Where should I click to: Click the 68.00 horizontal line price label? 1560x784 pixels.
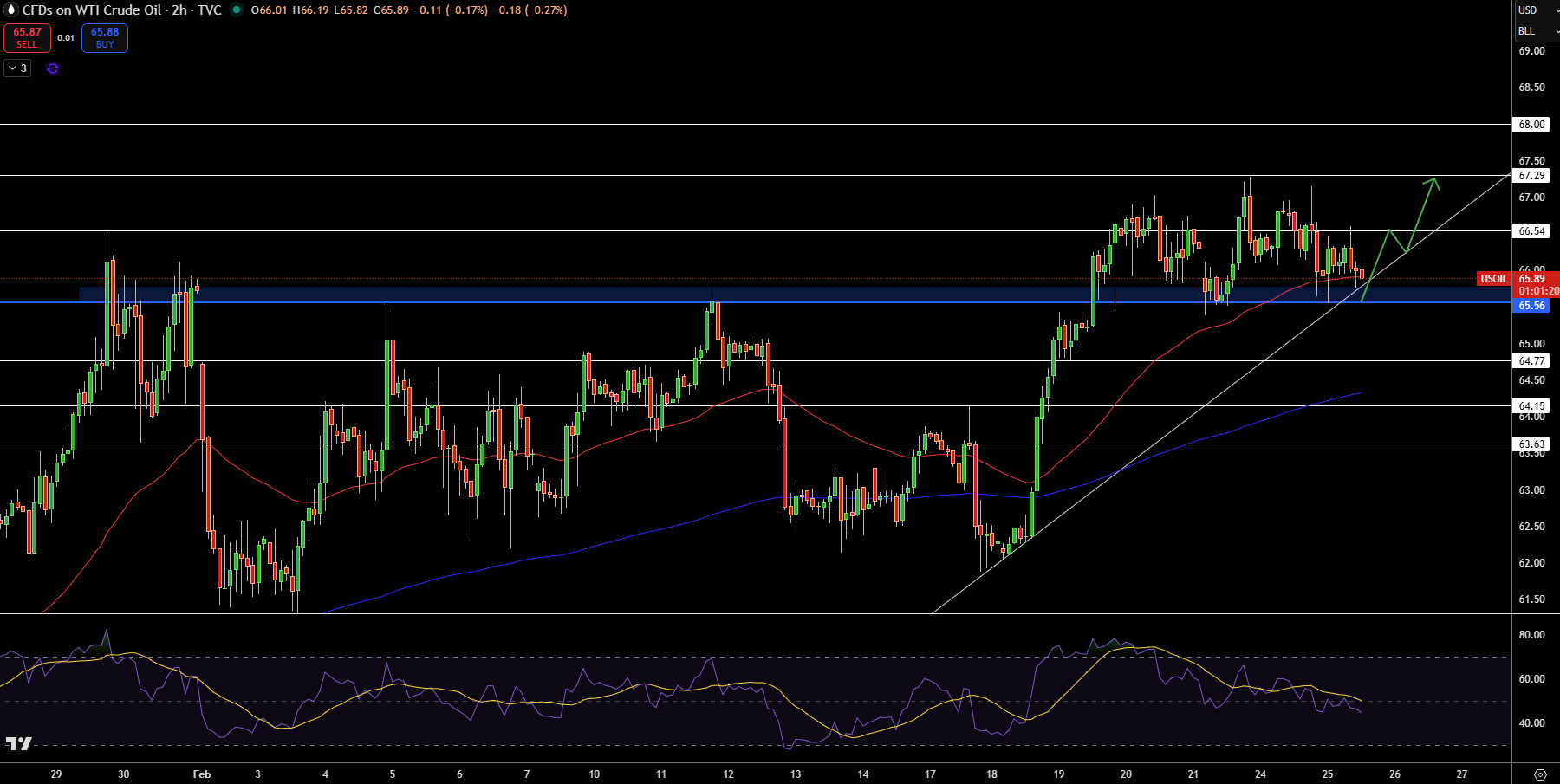tap(1531, 125)
